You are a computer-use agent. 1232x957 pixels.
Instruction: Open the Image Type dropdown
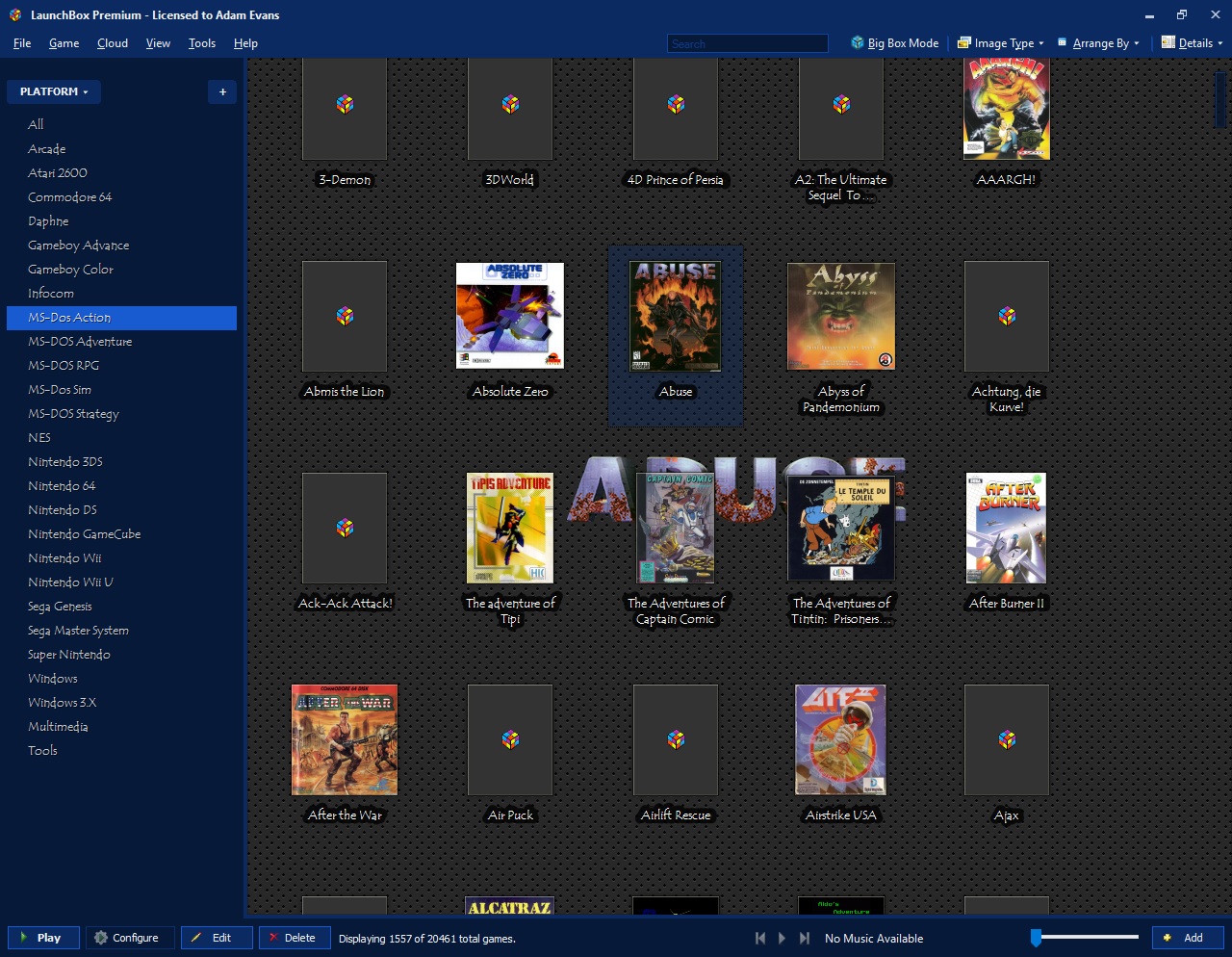click(1000, 42)
